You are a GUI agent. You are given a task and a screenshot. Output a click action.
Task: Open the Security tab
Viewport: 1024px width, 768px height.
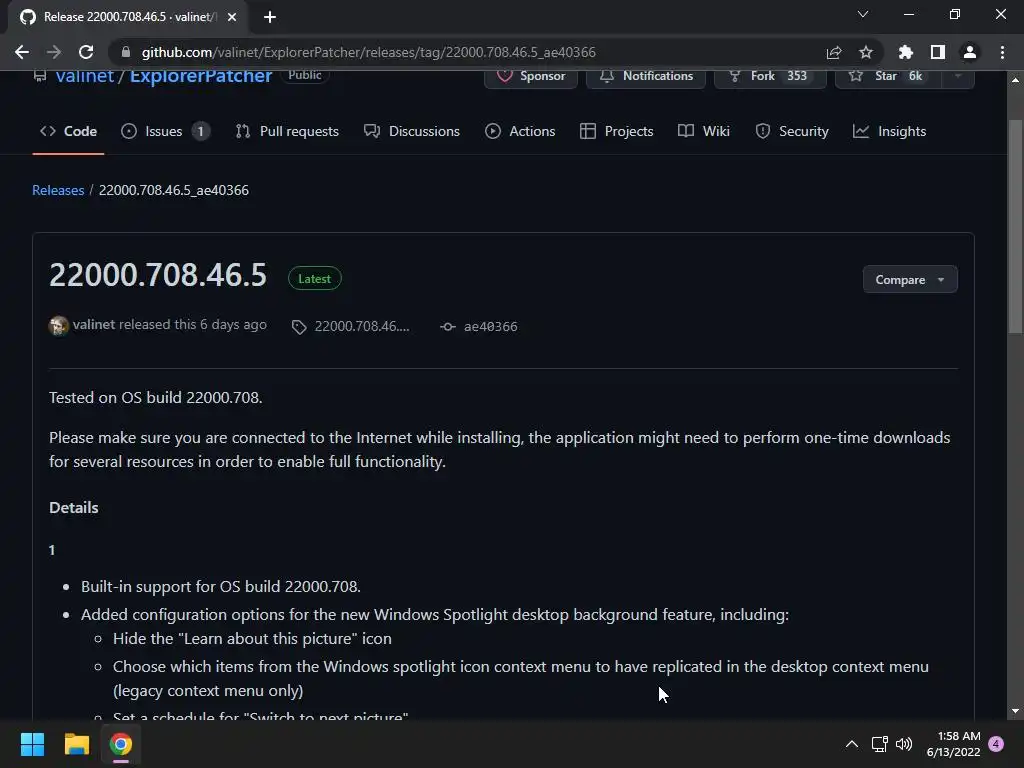click(792, 131)
